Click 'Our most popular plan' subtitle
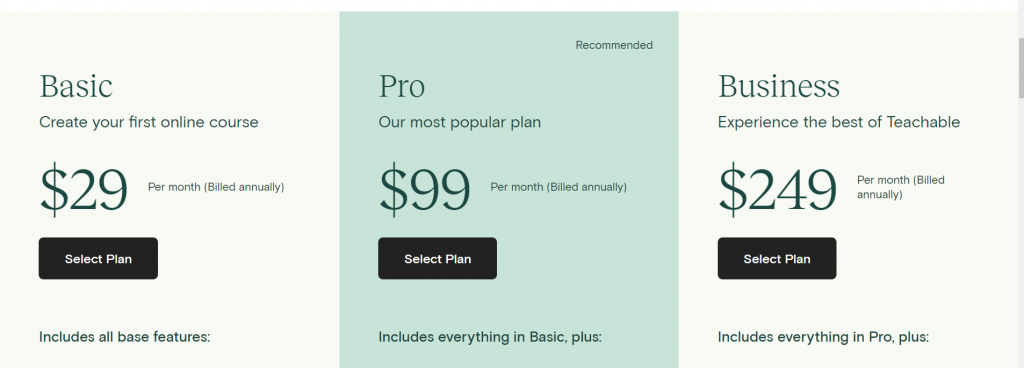Viewport: 1024px width, 368px height. tap(460, 122)
